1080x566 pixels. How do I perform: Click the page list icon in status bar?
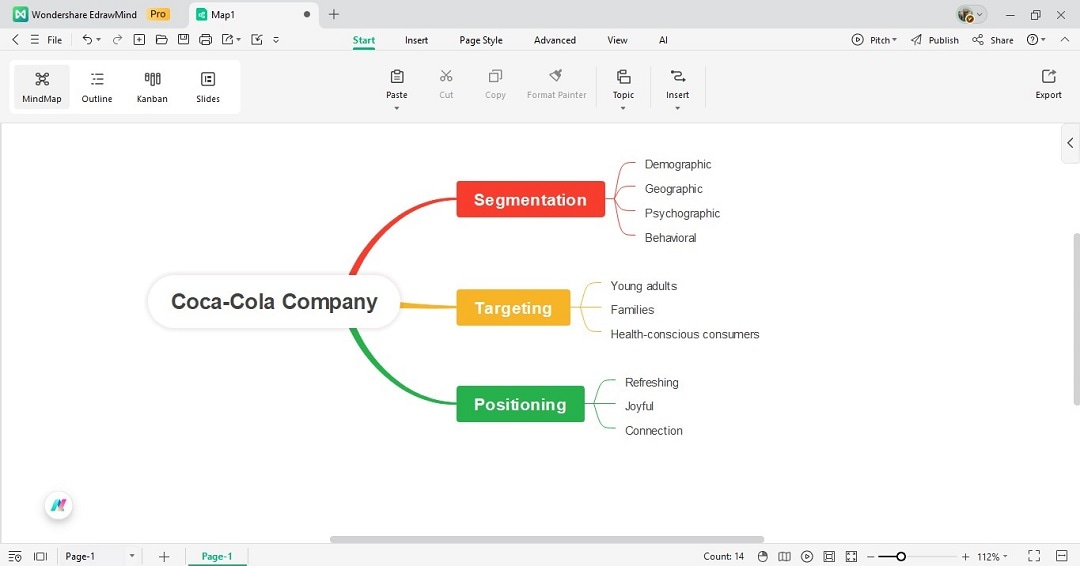click(x=15, y=556)
